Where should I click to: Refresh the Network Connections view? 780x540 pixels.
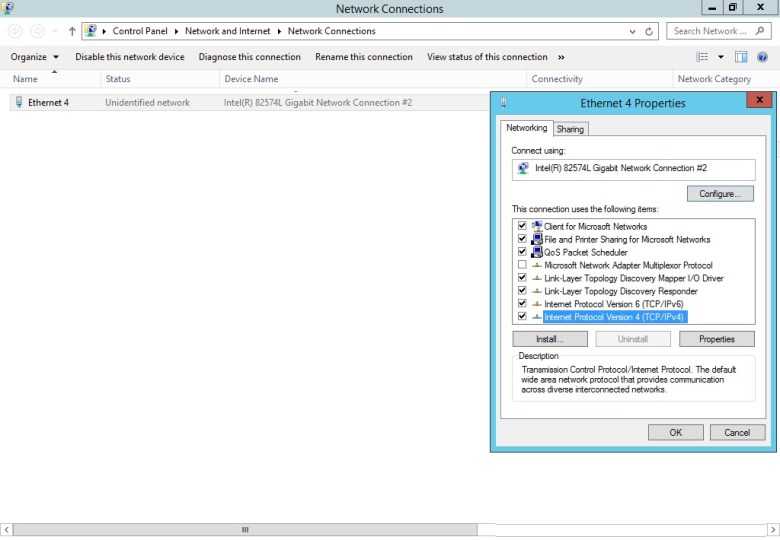[649, 31]
